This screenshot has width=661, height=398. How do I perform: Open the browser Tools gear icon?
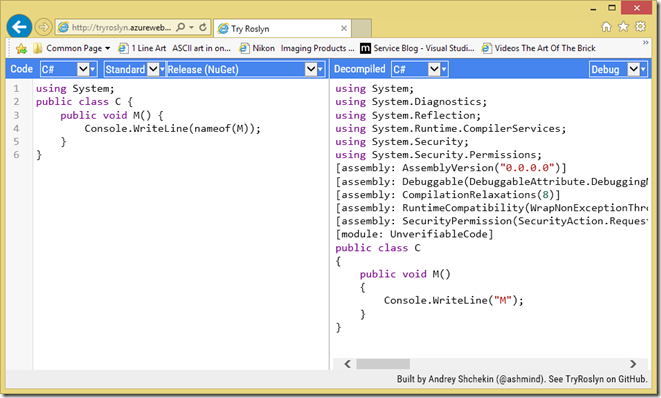pyautogui.click(x=640, y=27)
